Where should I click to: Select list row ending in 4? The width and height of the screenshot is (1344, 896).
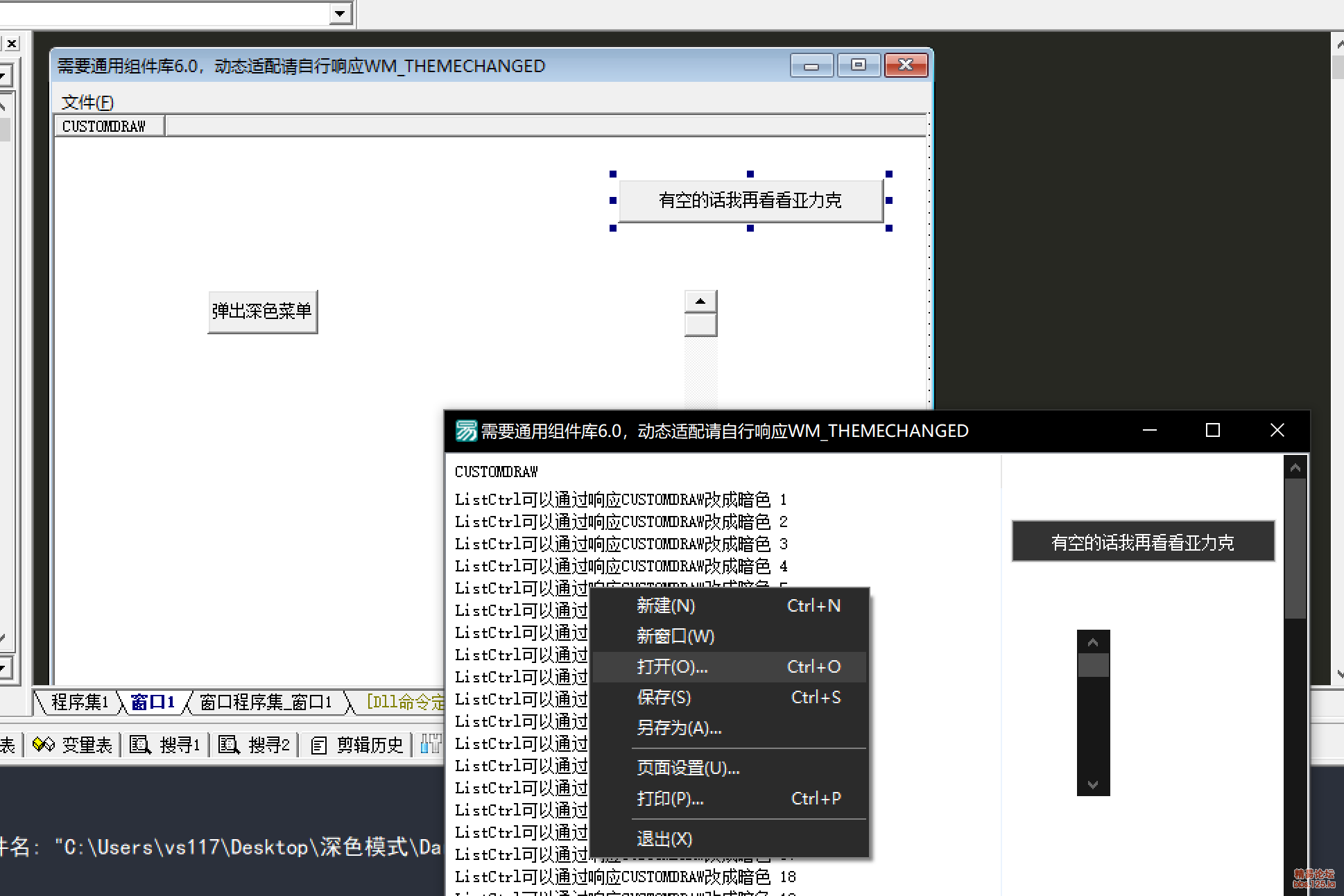[x=621, y=566]
